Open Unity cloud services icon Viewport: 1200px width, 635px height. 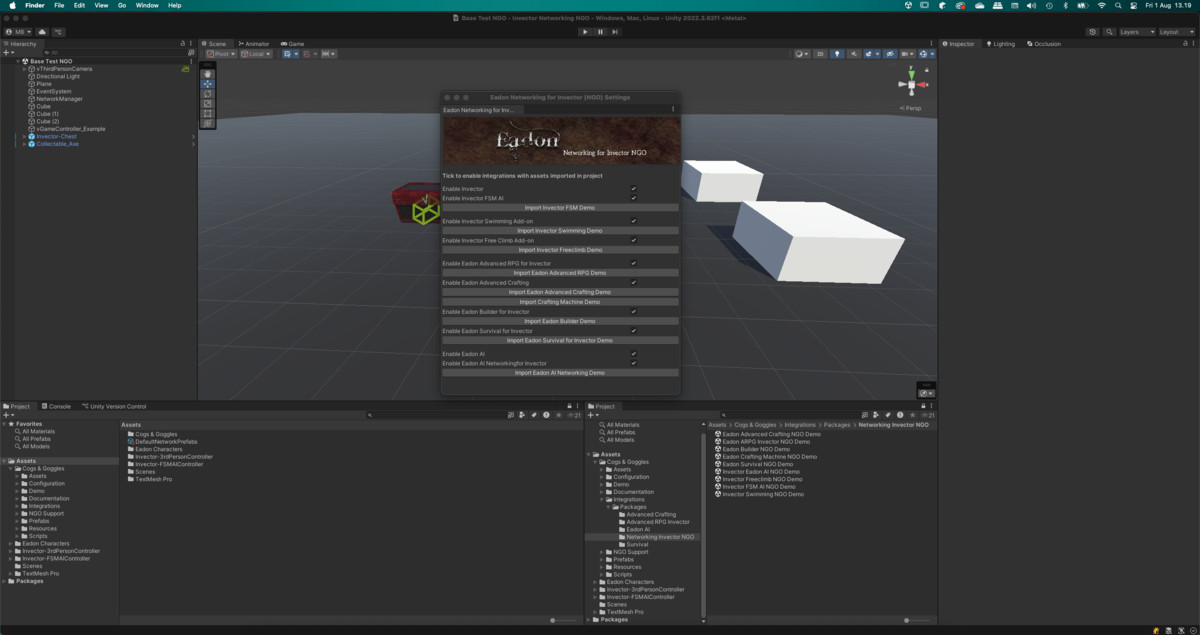(42, 32)
